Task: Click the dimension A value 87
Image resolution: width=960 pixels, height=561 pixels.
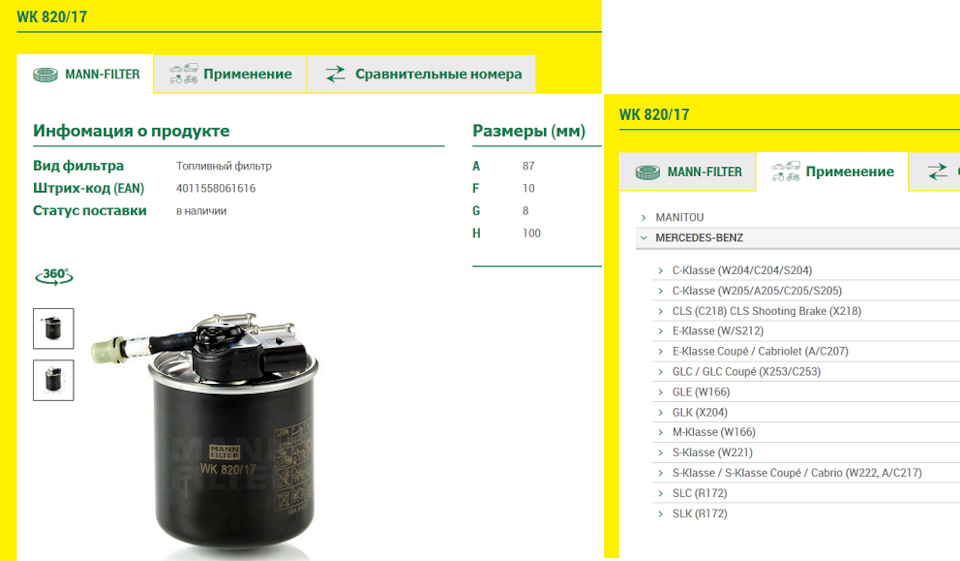Action: pyautogui.click(x=528, y=166)
